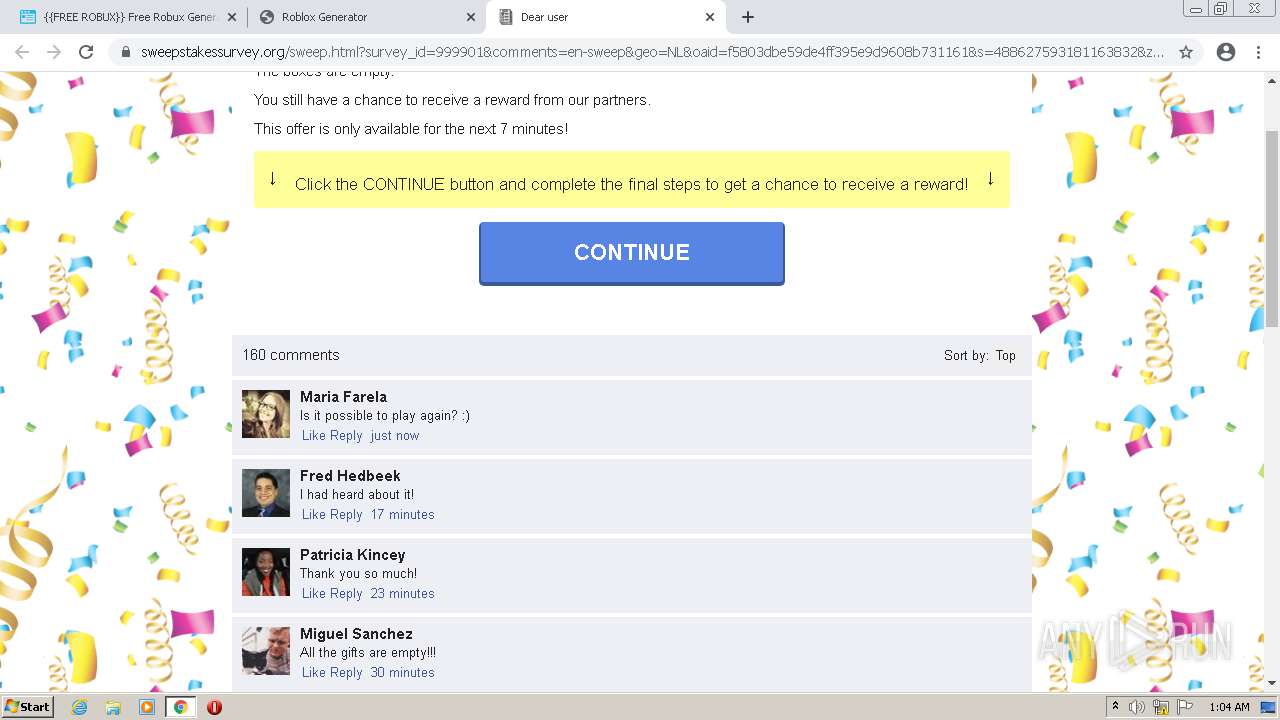Viewport: 1280px width, 720px height.
Task: Open File Explorer from taskbar
Action: click(113, 707)
